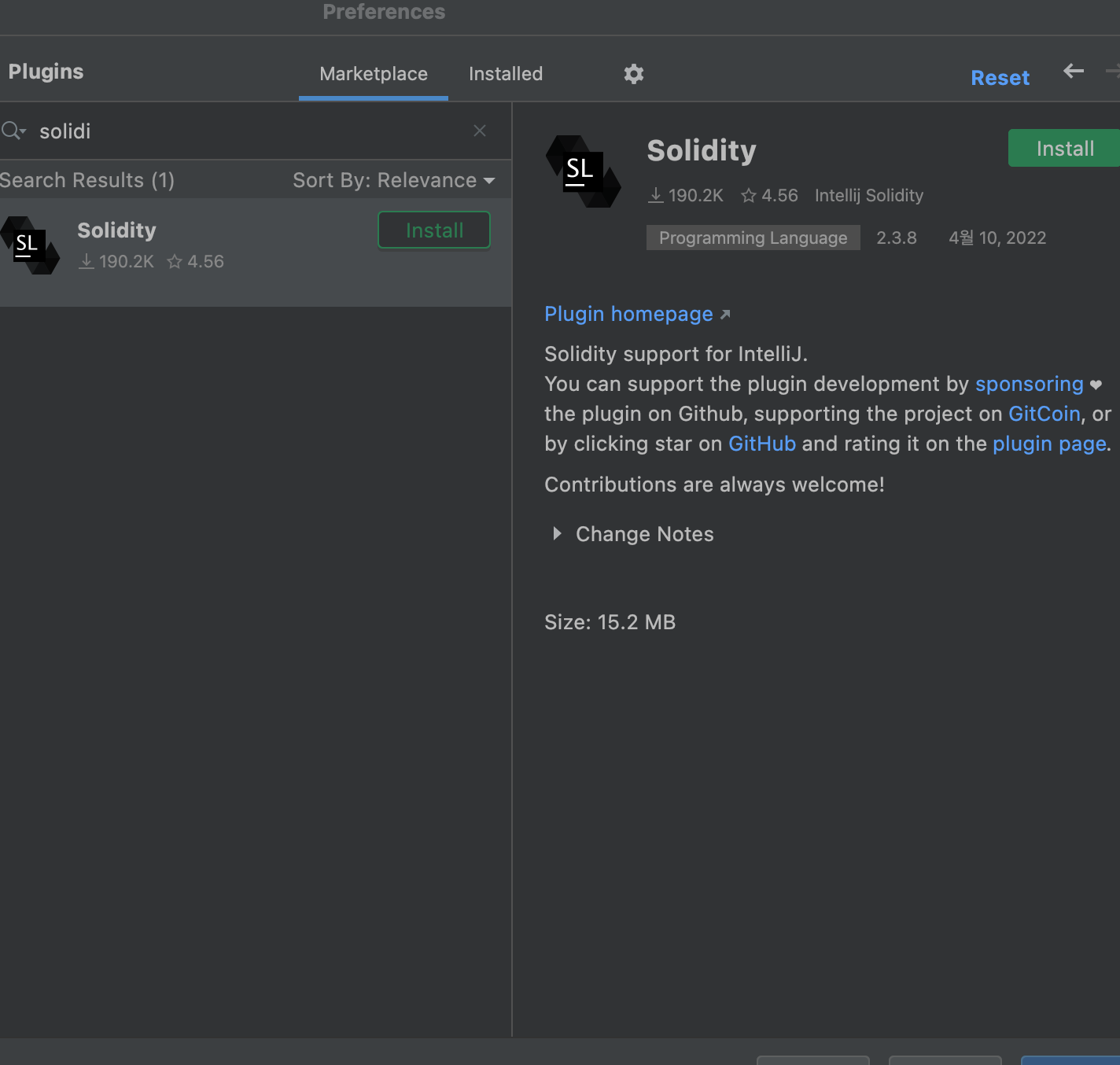This screenshot has width=1120, height=1065.
Task: Click the Preferences window title
Action: click(384, 12)
